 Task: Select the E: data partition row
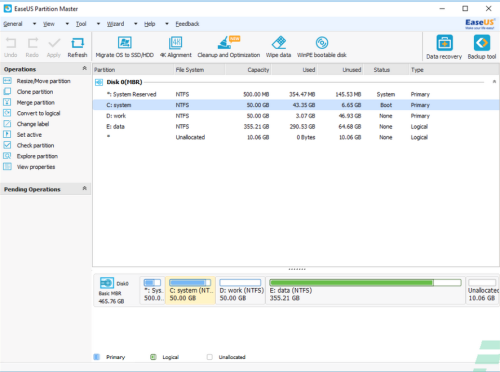(x=296, y=126)
